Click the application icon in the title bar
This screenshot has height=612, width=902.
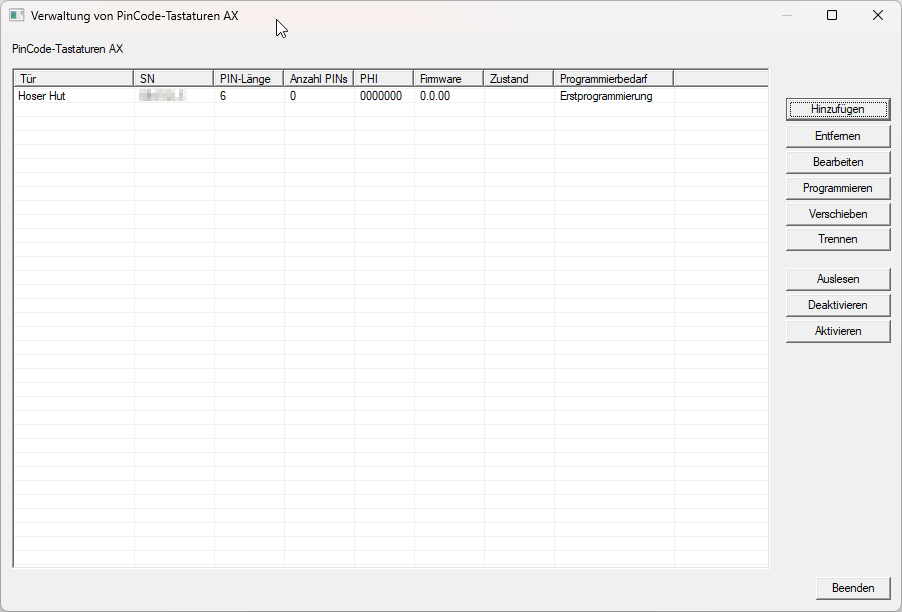tap(16, 16)
